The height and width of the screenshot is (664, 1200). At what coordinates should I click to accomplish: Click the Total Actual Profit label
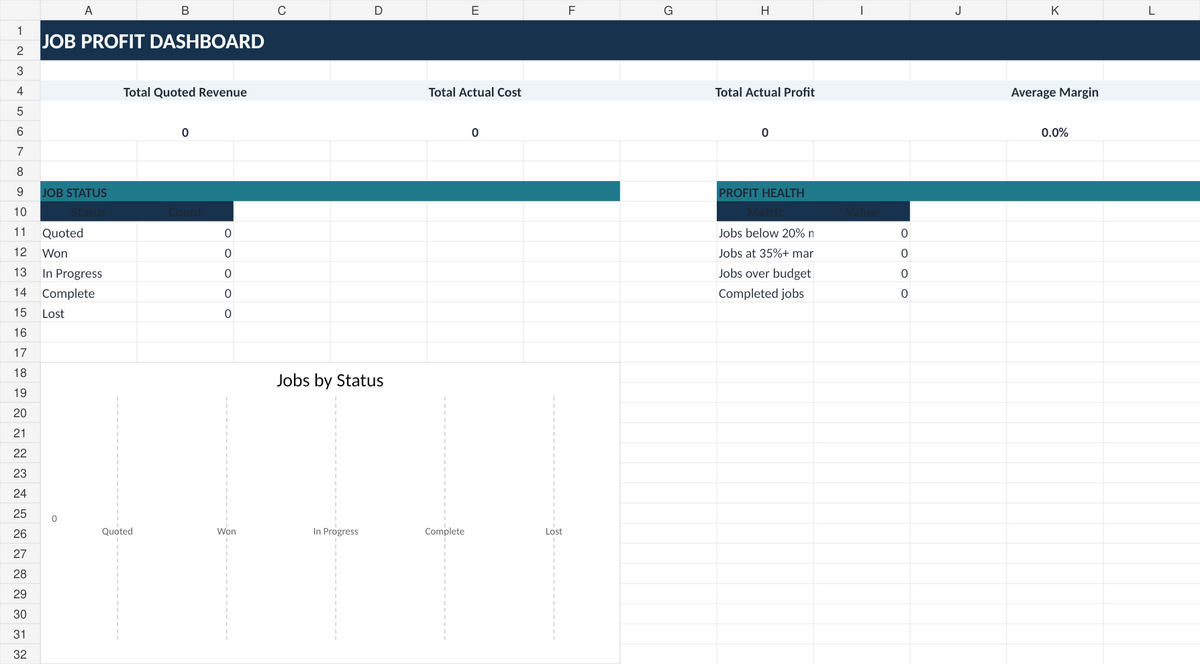[x=765, y=92]
